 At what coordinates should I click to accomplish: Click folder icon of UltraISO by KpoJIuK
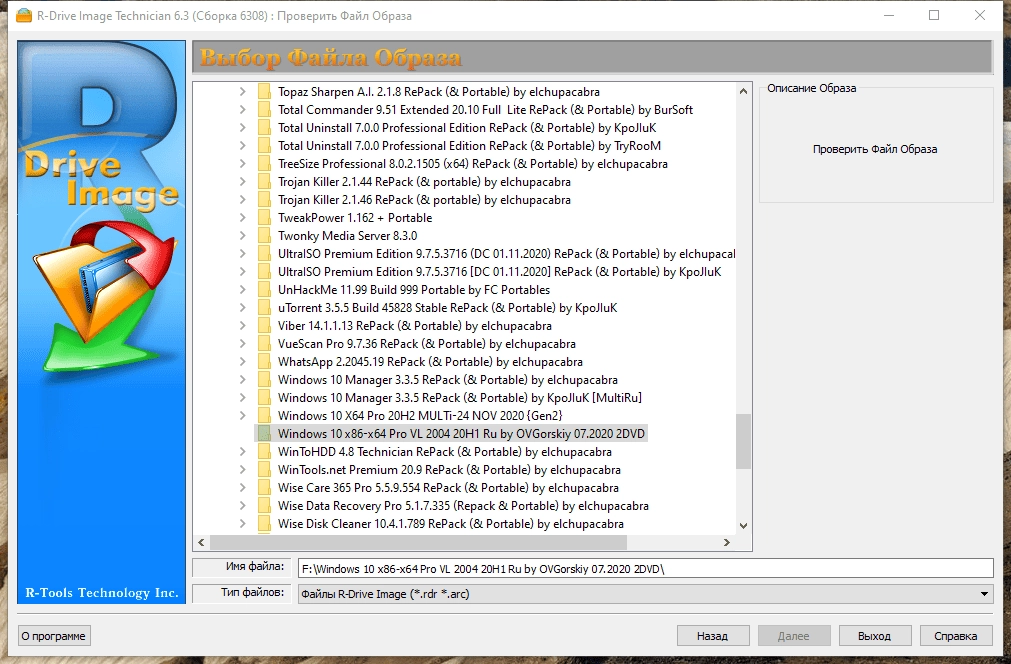point(264,272)
